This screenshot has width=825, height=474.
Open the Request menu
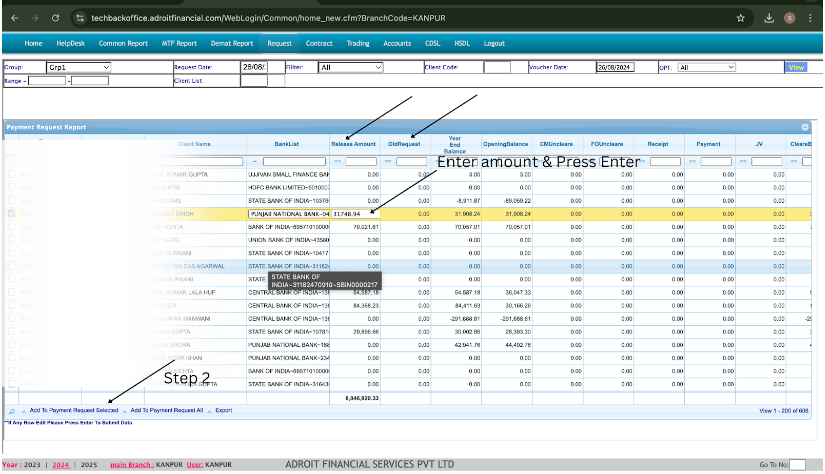(279, 44)
